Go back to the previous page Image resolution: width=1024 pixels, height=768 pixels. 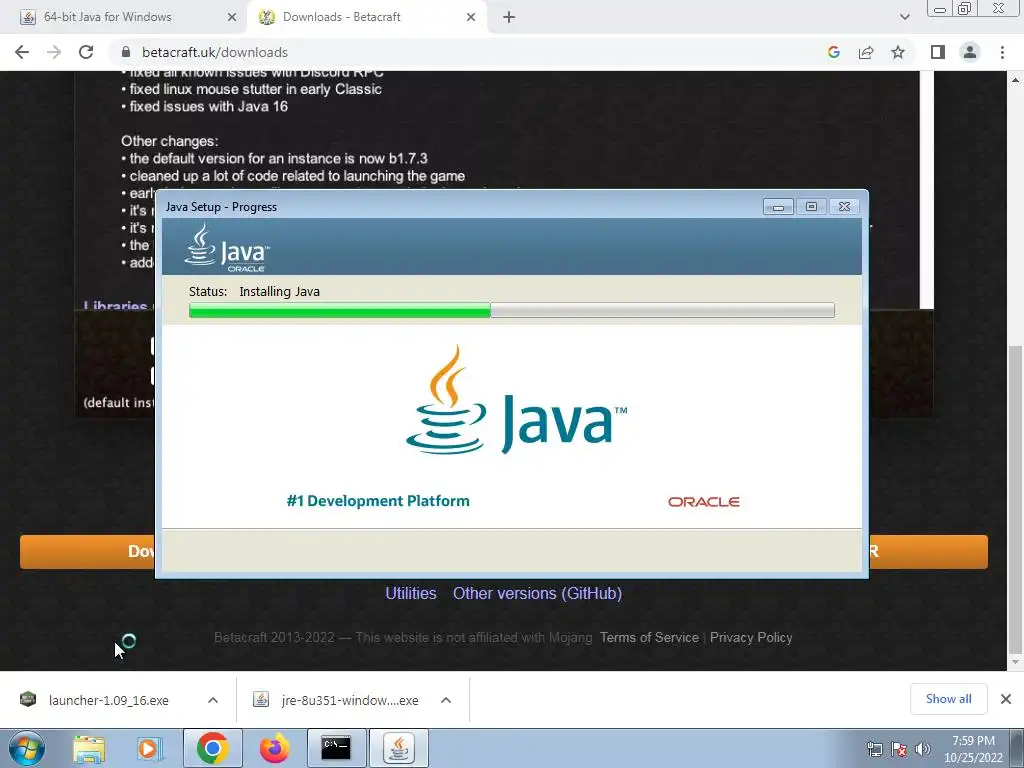[22, 52]
